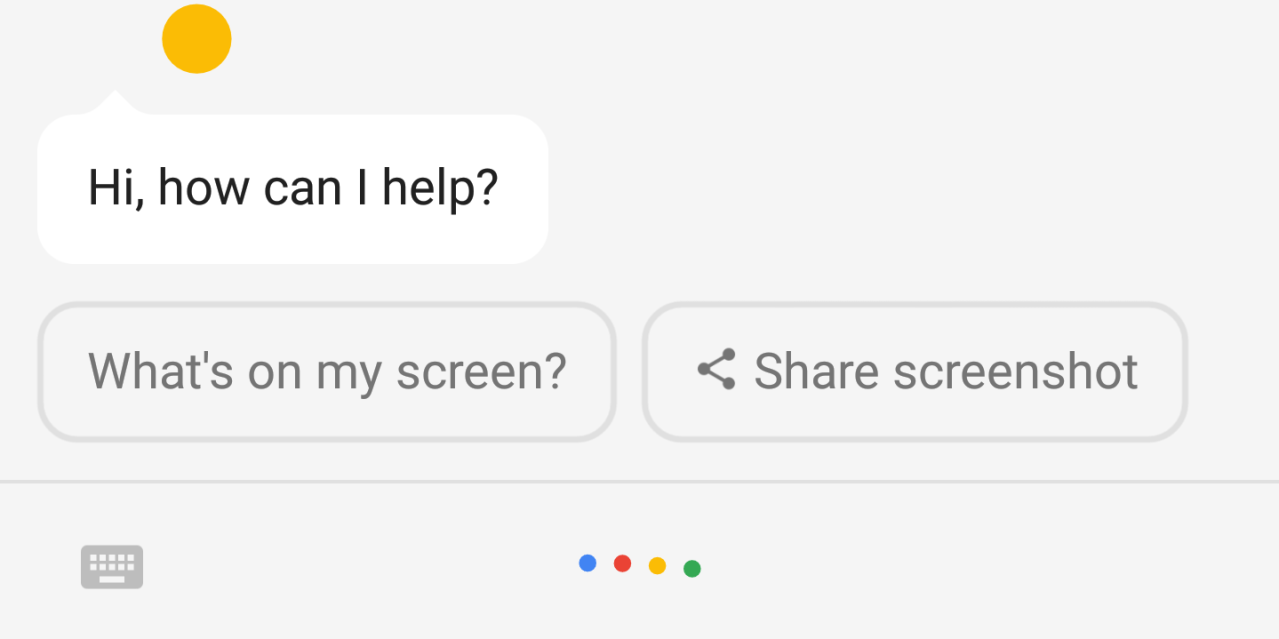
Task: Click the word "screen?" in the suggestion chip
Action: point(481,371)
